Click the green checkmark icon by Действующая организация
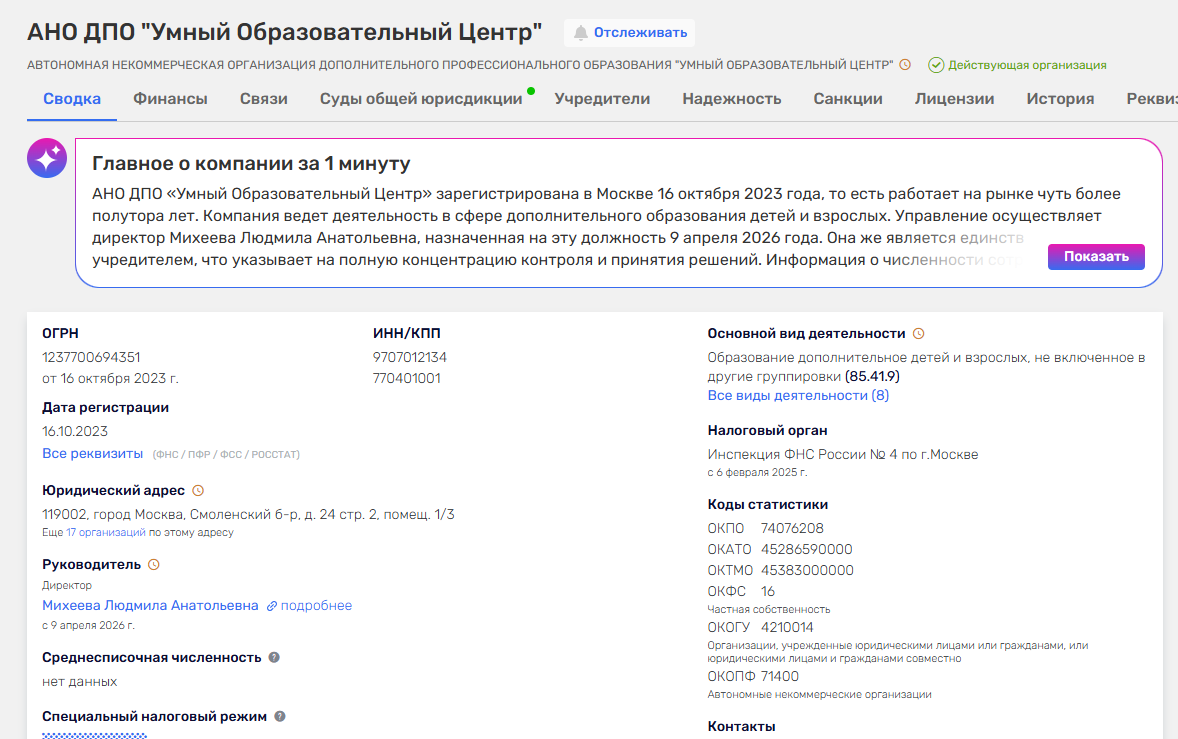This screenshot has height=739, width=1178. pyautogui.click(x=936, y=65)
